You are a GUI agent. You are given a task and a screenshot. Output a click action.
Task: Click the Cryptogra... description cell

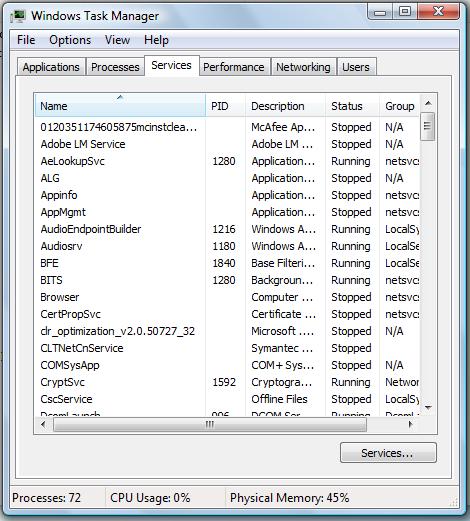coord(282,382)
